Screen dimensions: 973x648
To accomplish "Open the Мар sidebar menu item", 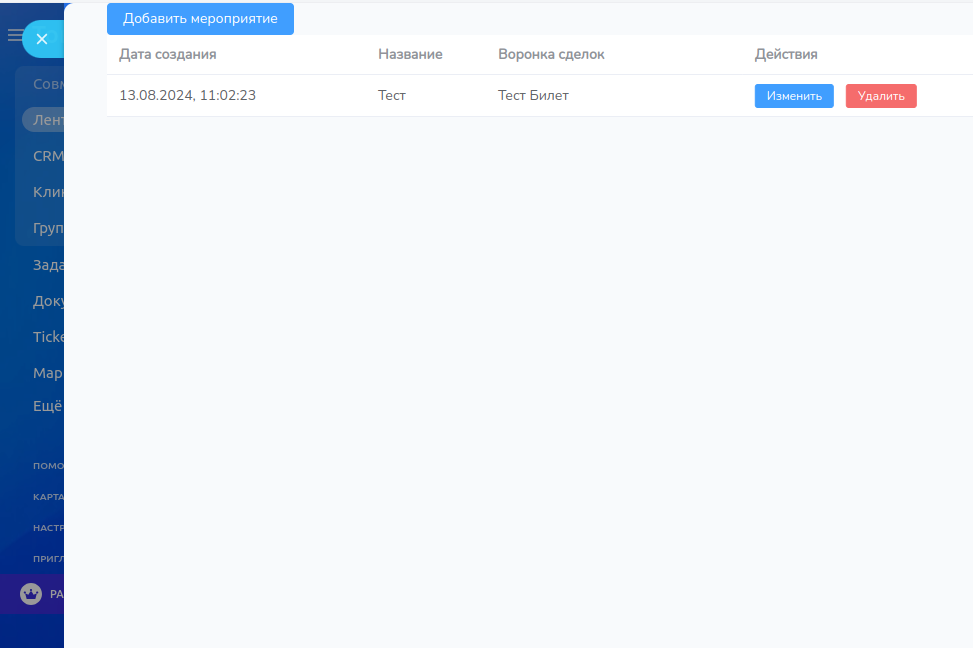I will [x=48, y=373].
